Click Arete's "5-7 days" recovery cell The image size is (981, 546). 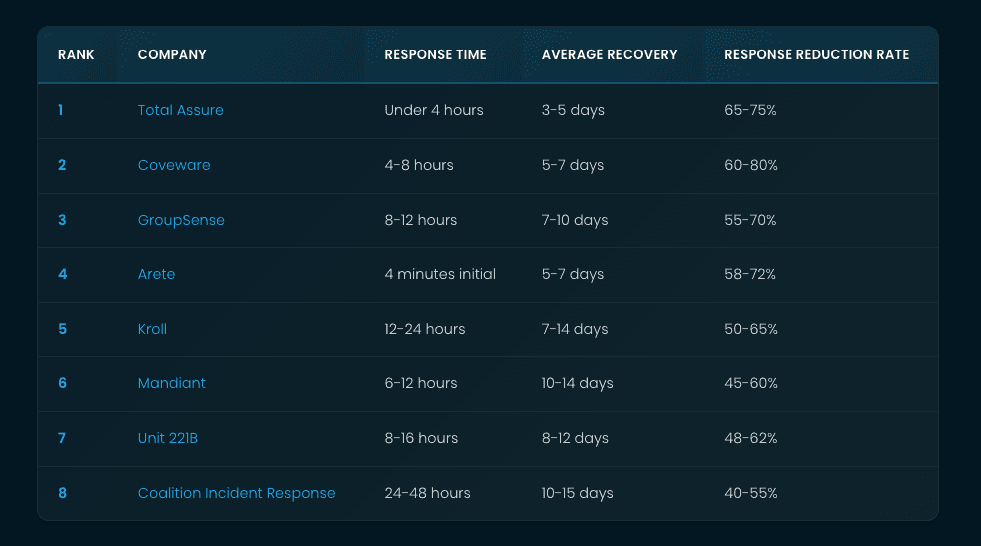pyautogui.click(x=572, y=274)
